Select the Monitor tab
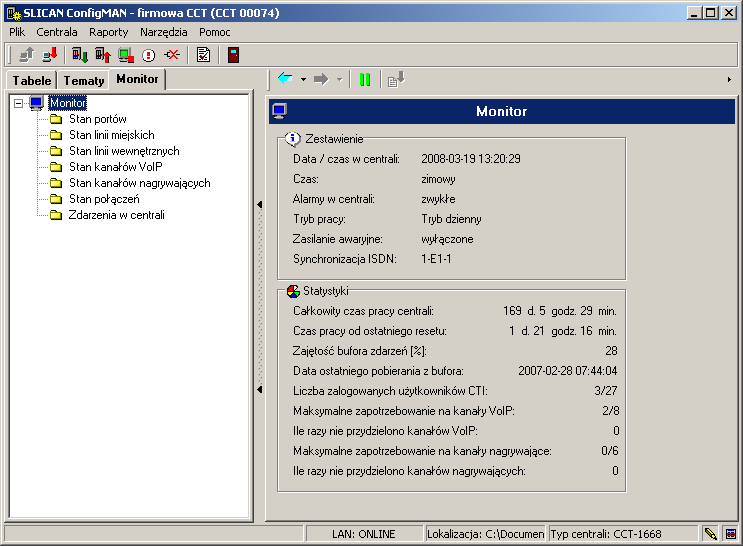743x546 pixels. pos(137,79)
